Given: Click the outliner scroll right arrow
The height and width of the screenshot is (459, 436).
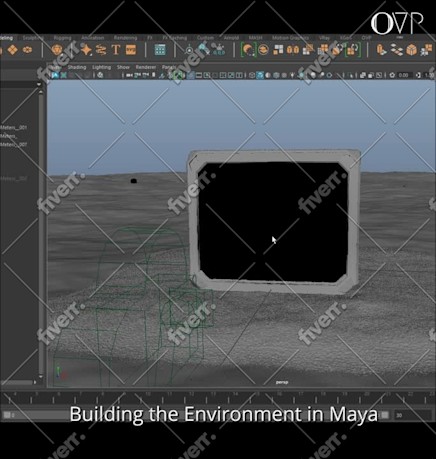Looking at the screenshot, I should click(x=35, y=382).
